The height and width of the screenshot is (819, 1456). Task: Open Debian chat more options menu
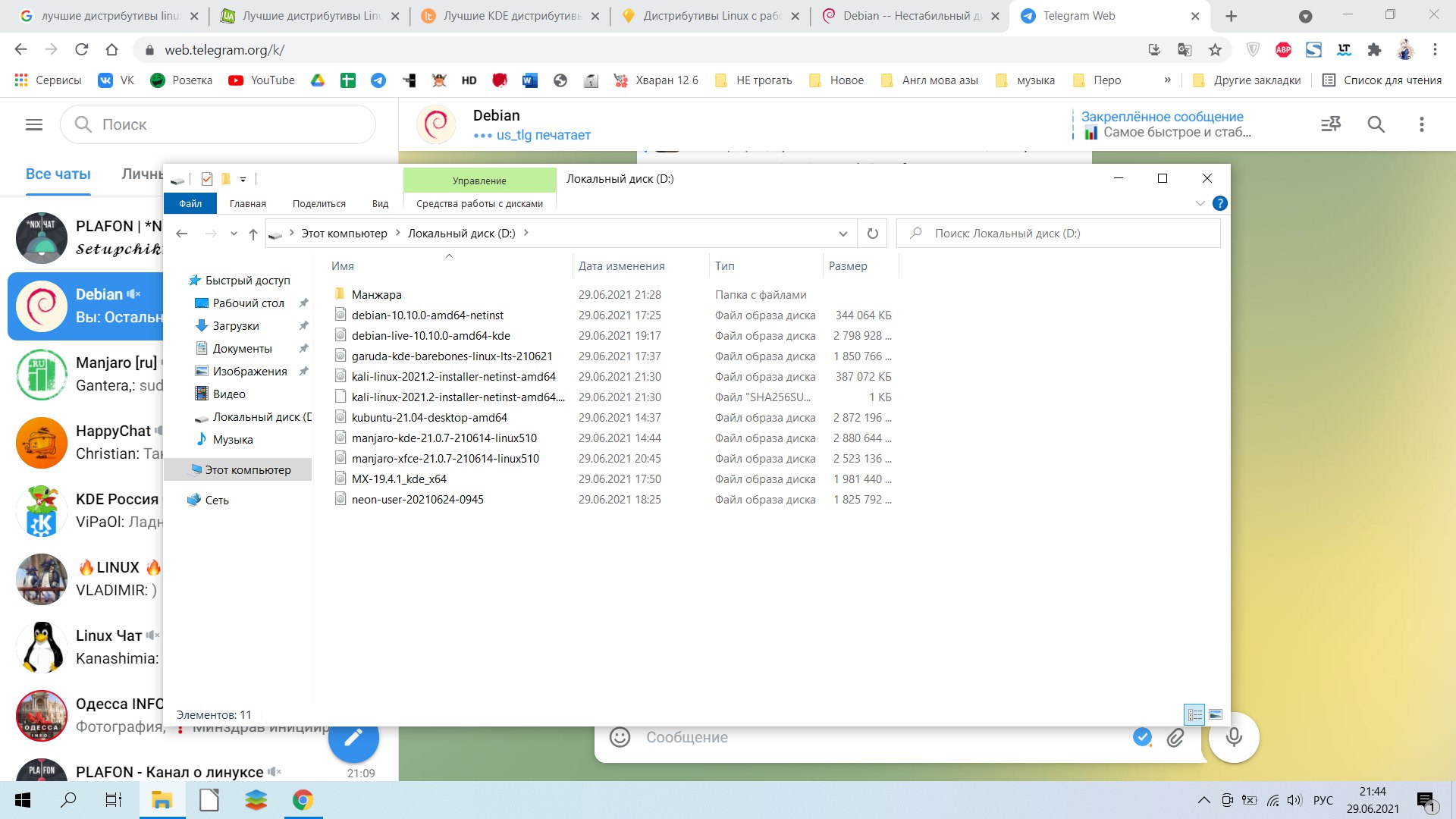1421,124
